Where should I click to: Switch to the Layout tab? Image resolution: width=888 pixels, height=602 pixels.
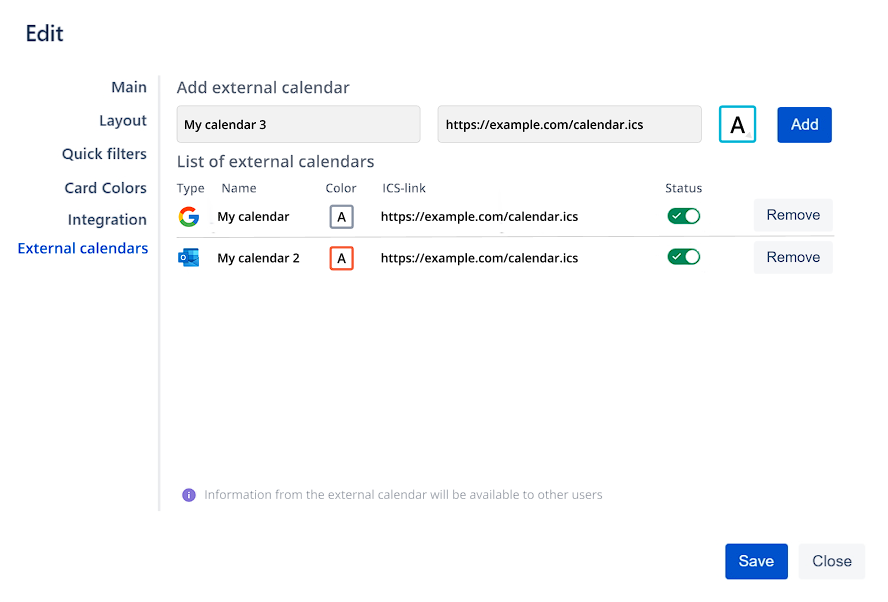click(123, 121)
